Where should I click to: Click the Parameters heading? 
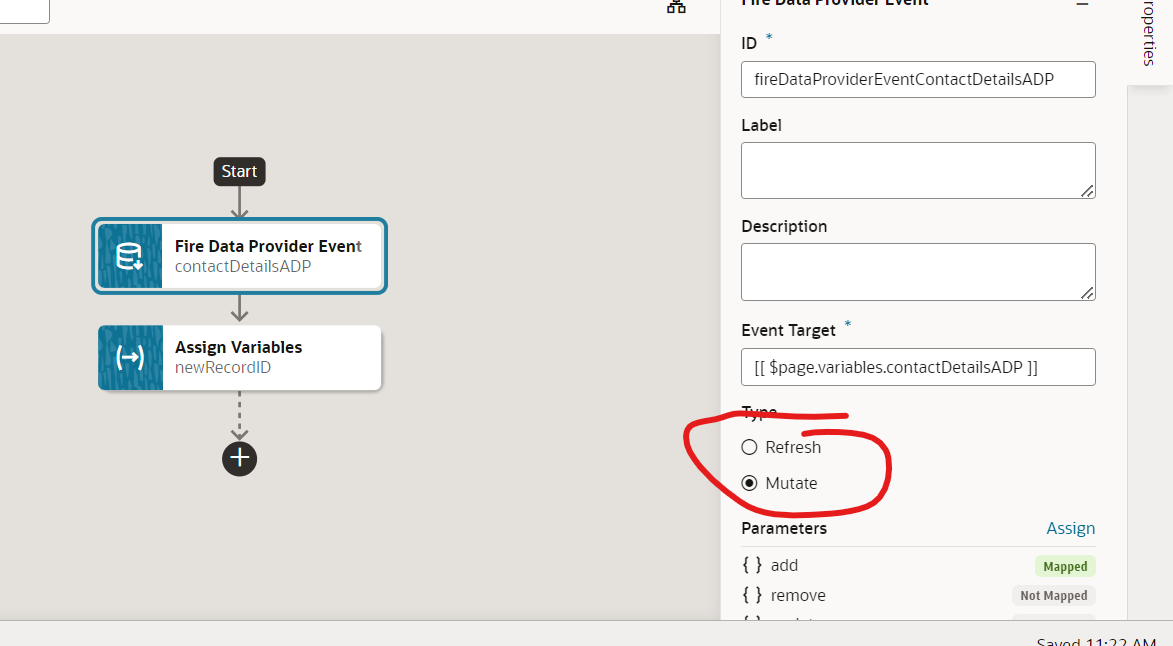click(784, 528)
